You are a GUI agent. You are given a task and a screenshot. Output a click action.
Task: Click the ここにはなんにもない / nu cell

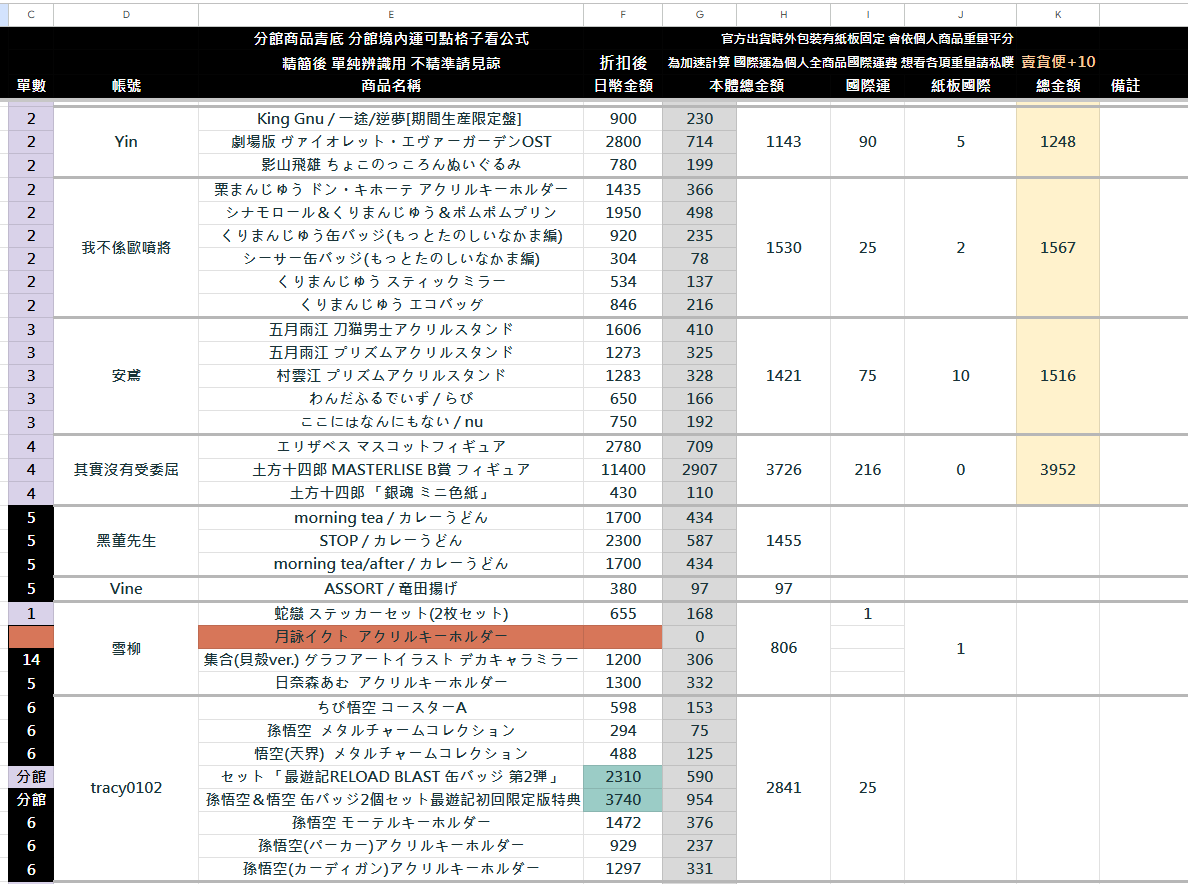(x=391, y=422)
